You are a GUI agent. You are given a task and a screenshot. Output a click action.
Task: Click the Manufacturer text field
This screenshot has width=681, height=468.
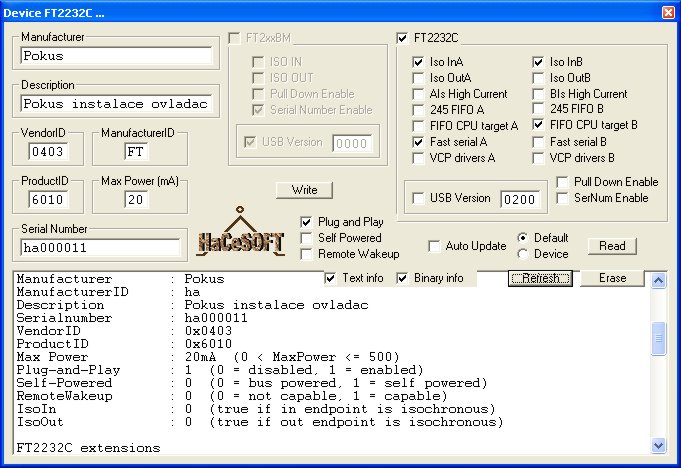(x=115, y=56)
